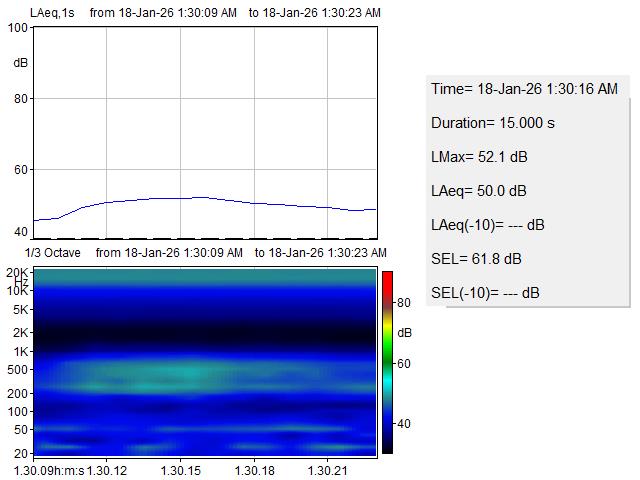Click the 100 dB label on level chart

click(x=18, y=28)
